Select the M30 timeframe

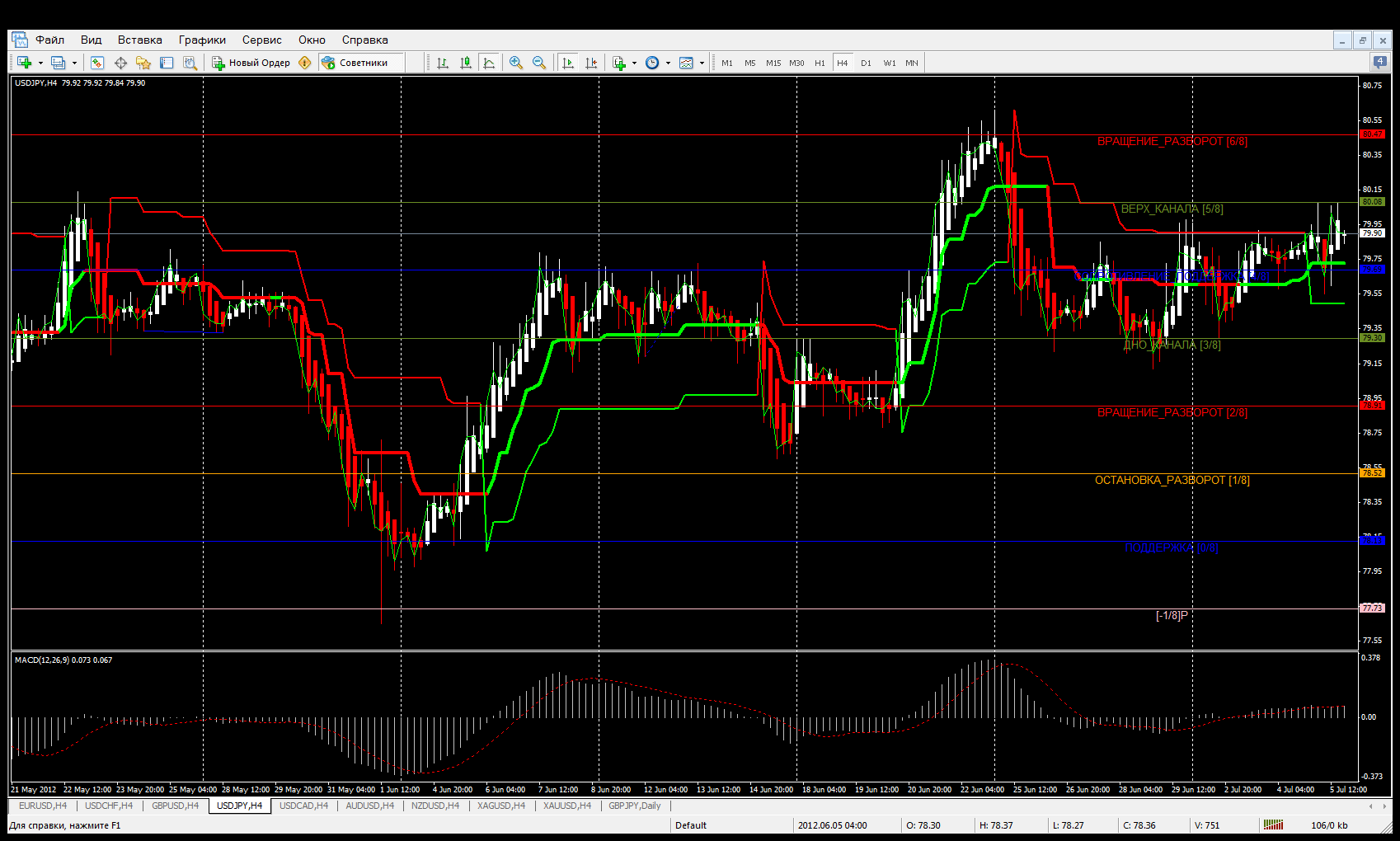coord(796,63)
